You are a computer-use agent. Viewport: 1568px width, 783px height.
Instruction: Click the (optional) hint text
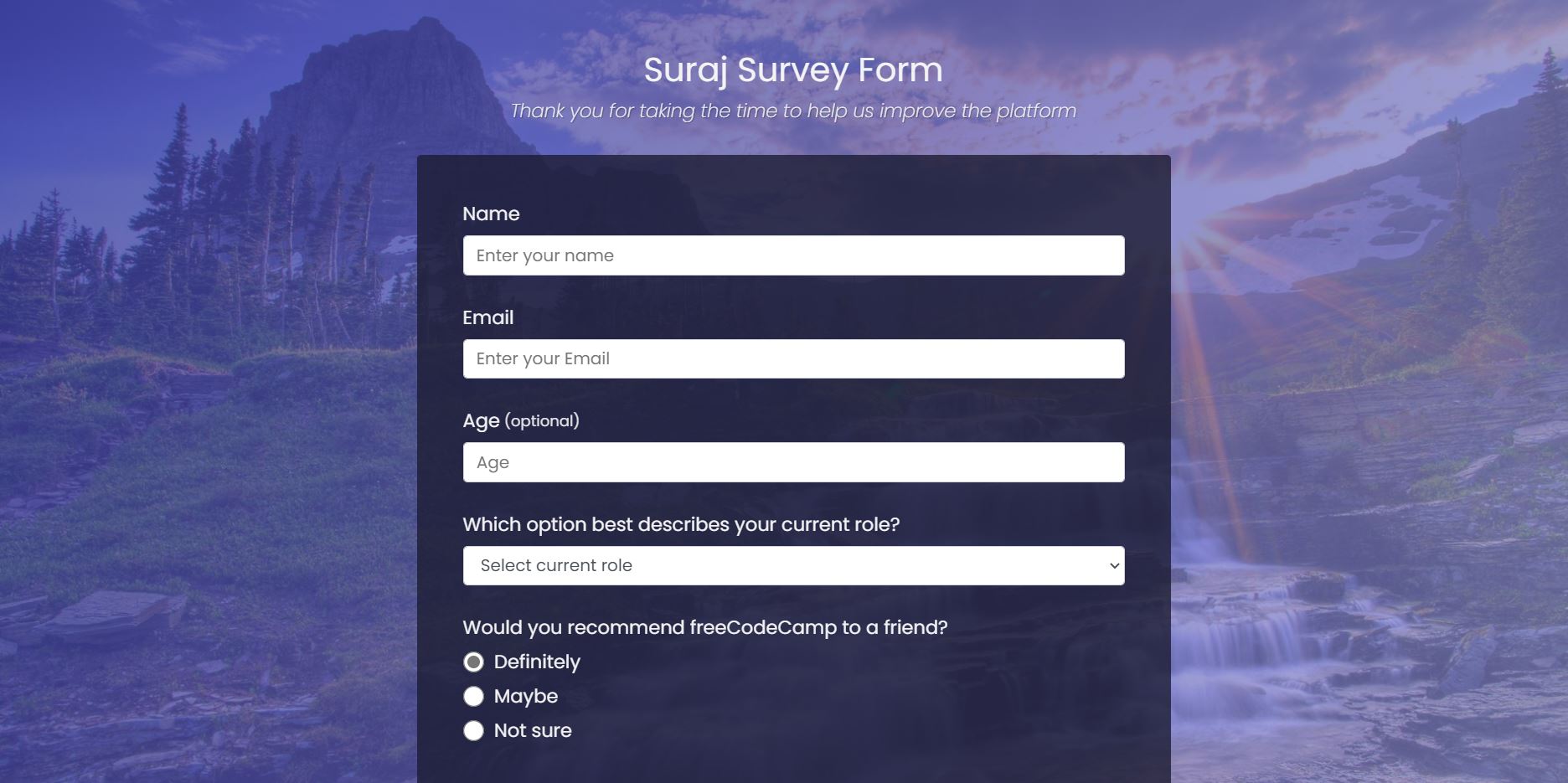click(x=542, y=420)
